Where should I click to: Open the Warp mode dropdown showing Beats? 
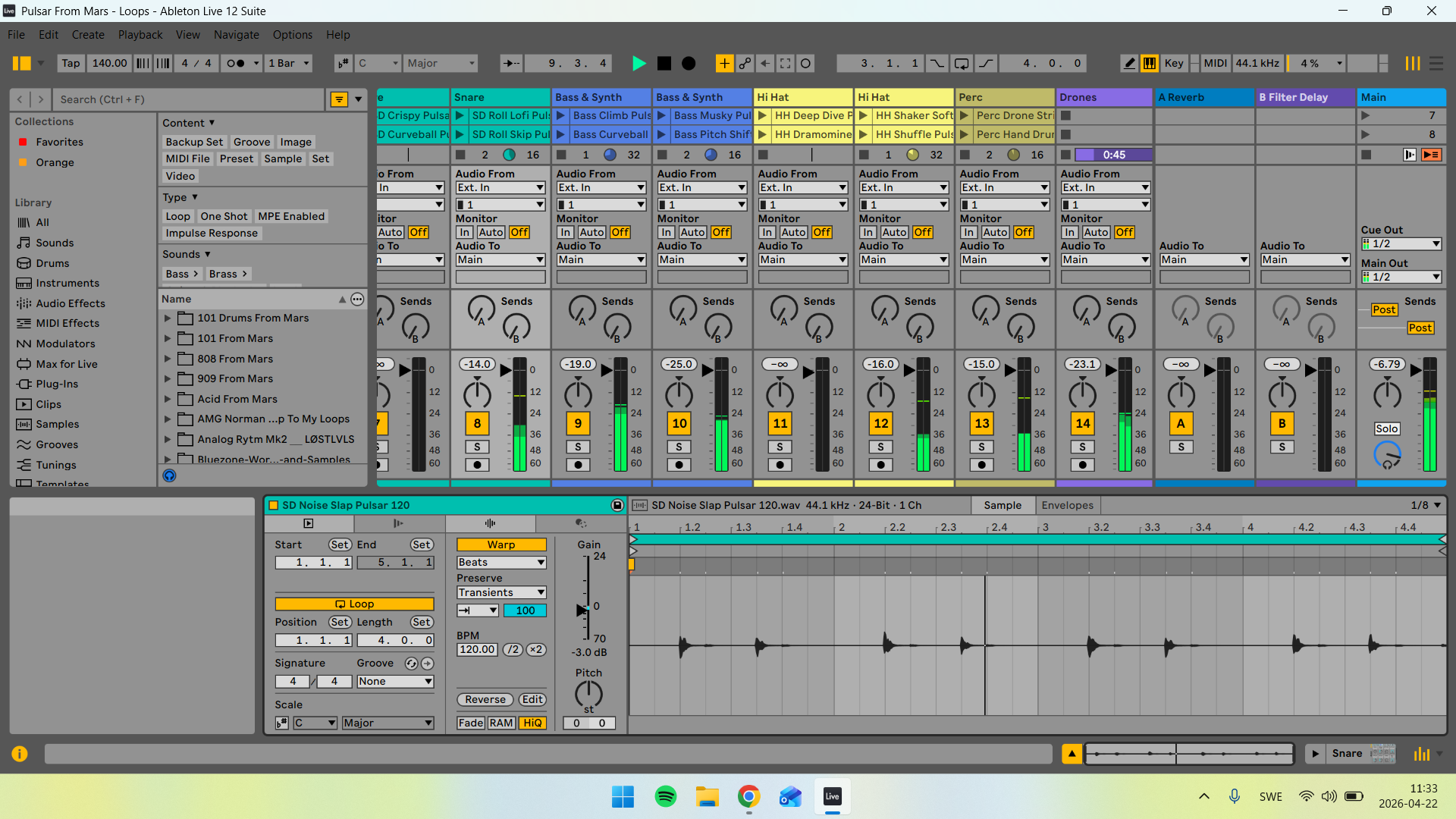(x=500, y=562)
